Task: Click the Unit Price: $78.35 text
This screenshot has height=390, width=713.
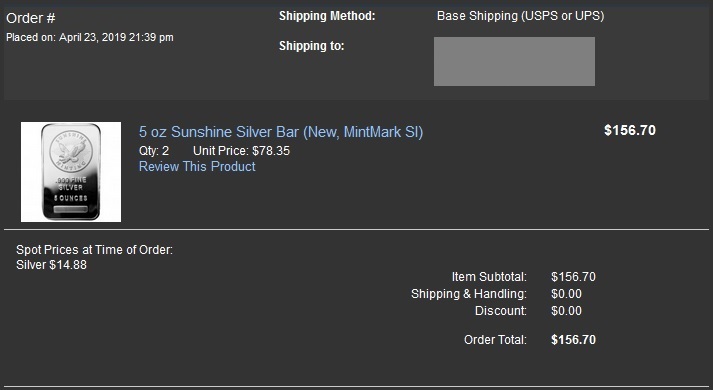Action: [241, 151]
